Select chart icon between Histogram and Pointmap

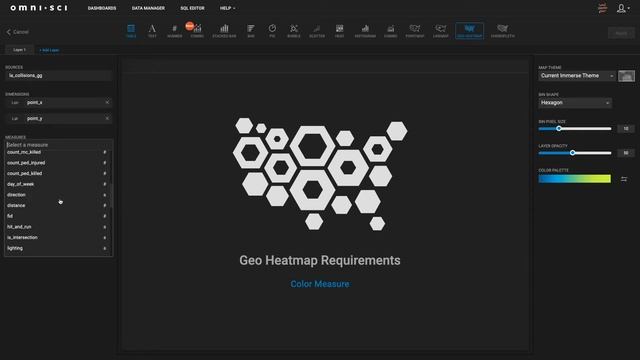(x=391, y=31)
